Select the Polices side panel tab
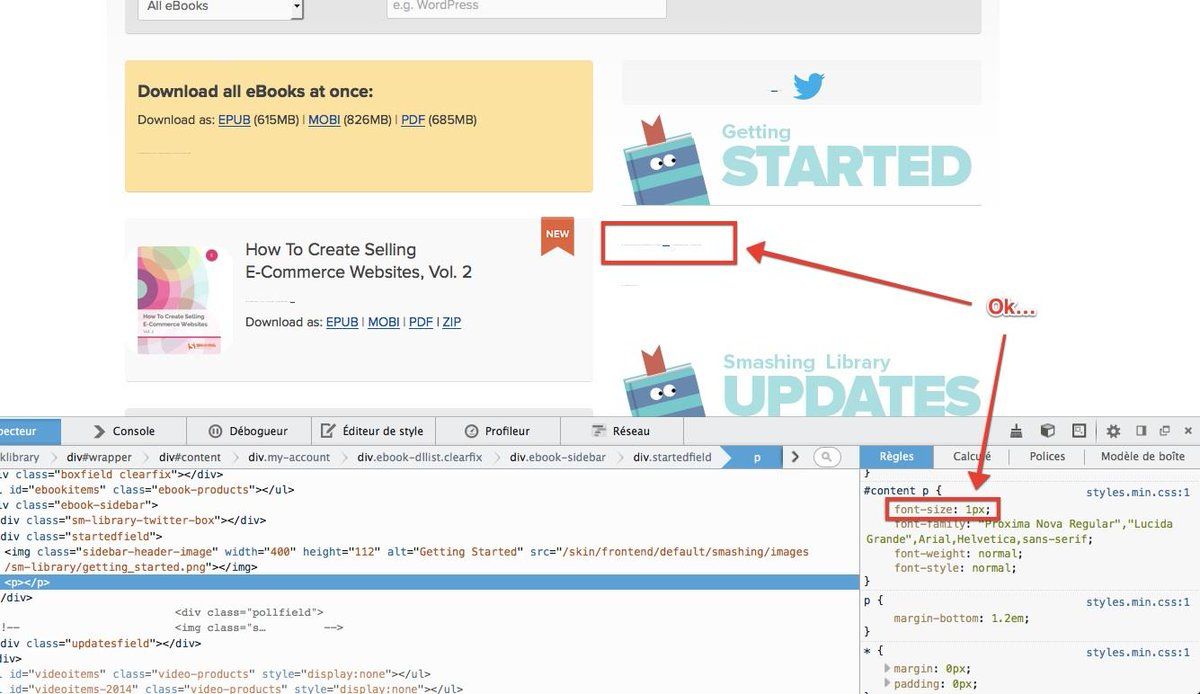This screenshot has width=1200, height=694. click(1047, 457)
